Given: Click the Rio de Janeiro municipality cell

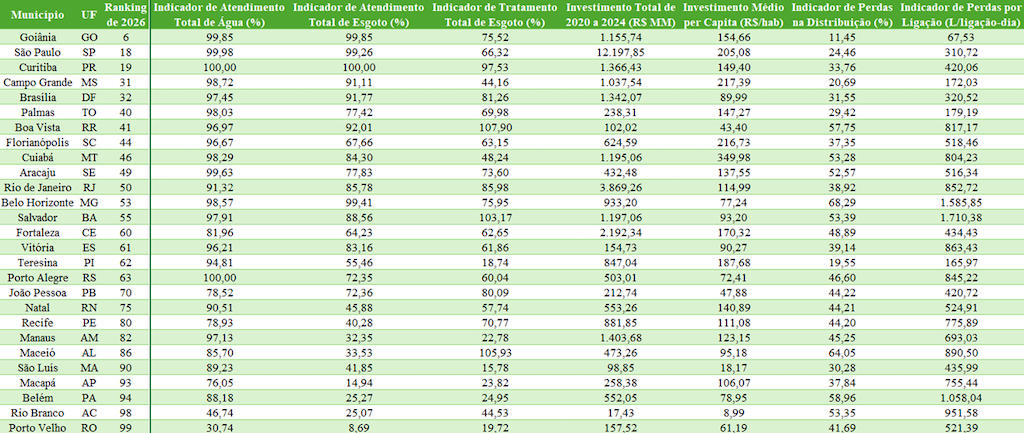Looking at the screenshot, I should click(38, 187).
